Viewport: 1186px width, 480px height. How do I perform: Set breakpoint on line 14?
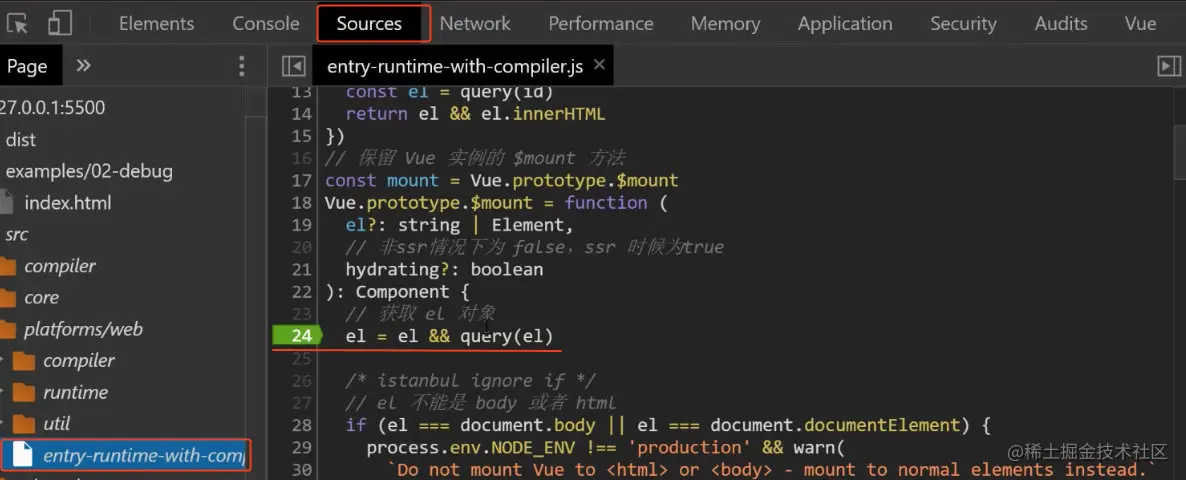tap(301, 114)
